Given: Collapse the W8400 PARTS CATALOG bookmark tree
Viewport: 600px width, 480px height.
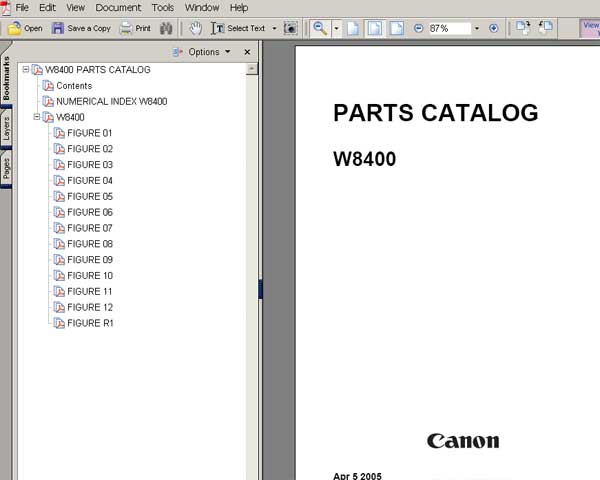Looking at the screenshot, I should tap(26, 69).
